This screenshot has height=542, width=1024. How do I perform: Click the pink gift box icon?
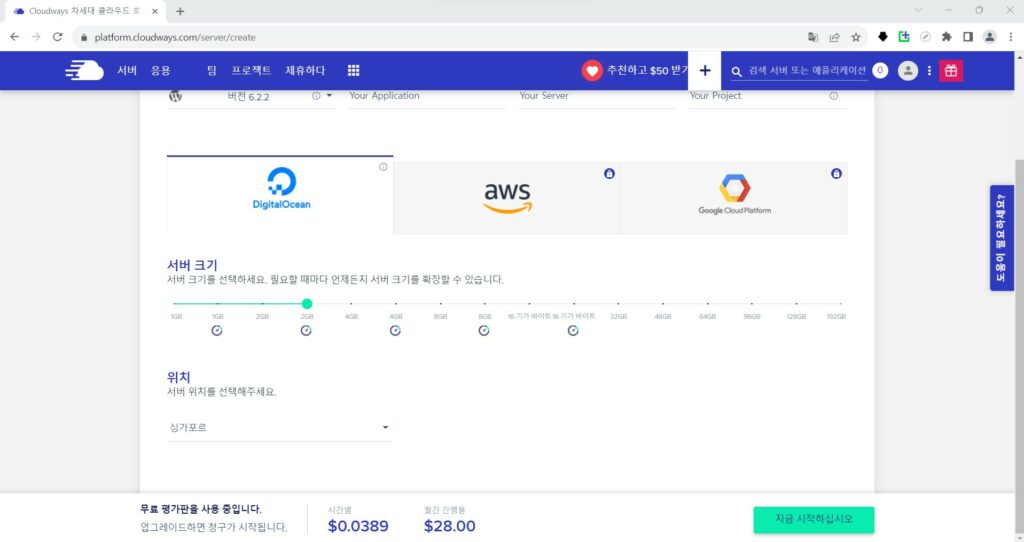951,71
